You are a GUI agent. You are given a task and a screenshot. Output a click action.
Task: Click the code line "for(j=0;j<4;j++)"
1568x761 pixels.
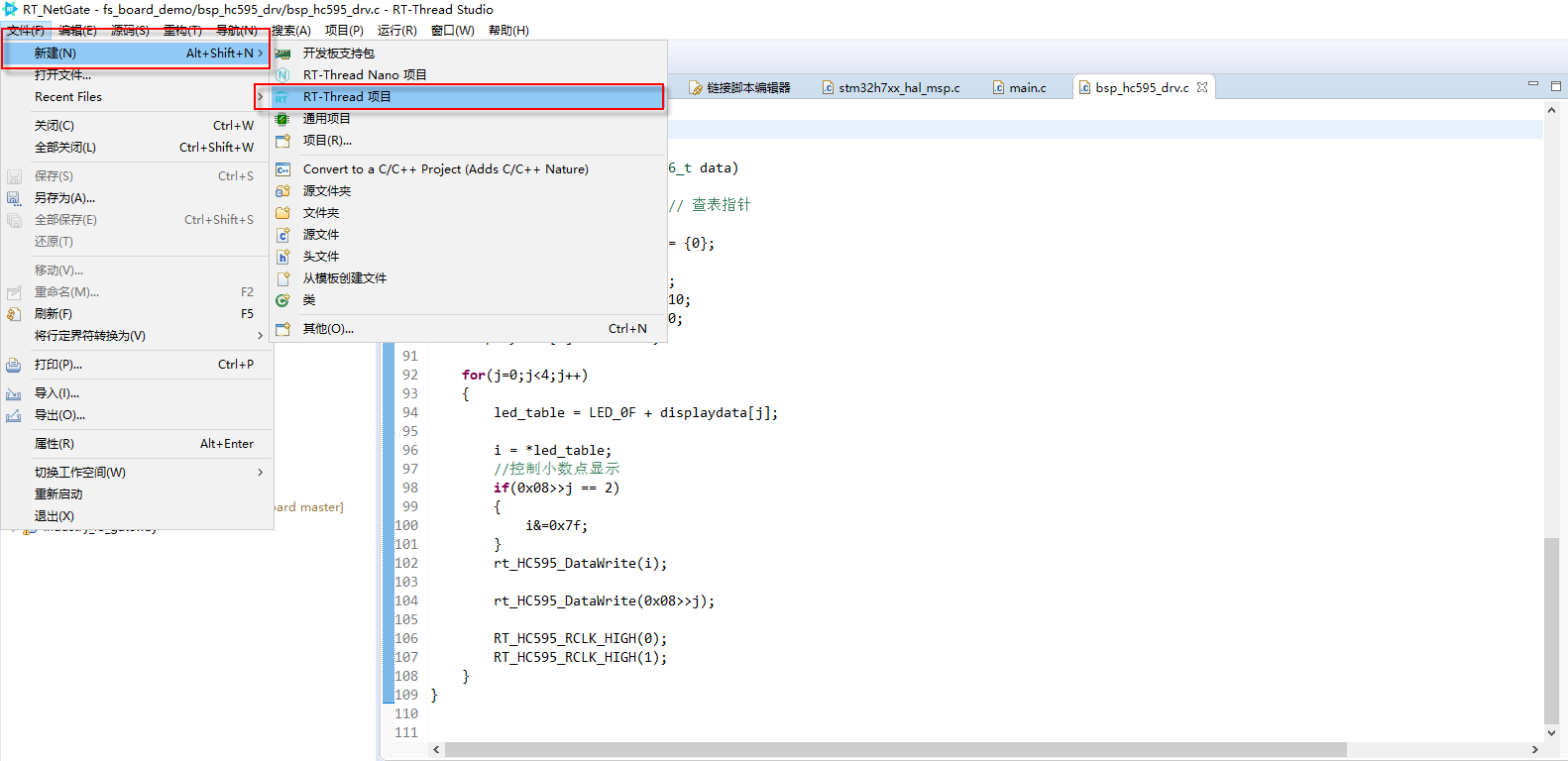pos(524,376)
